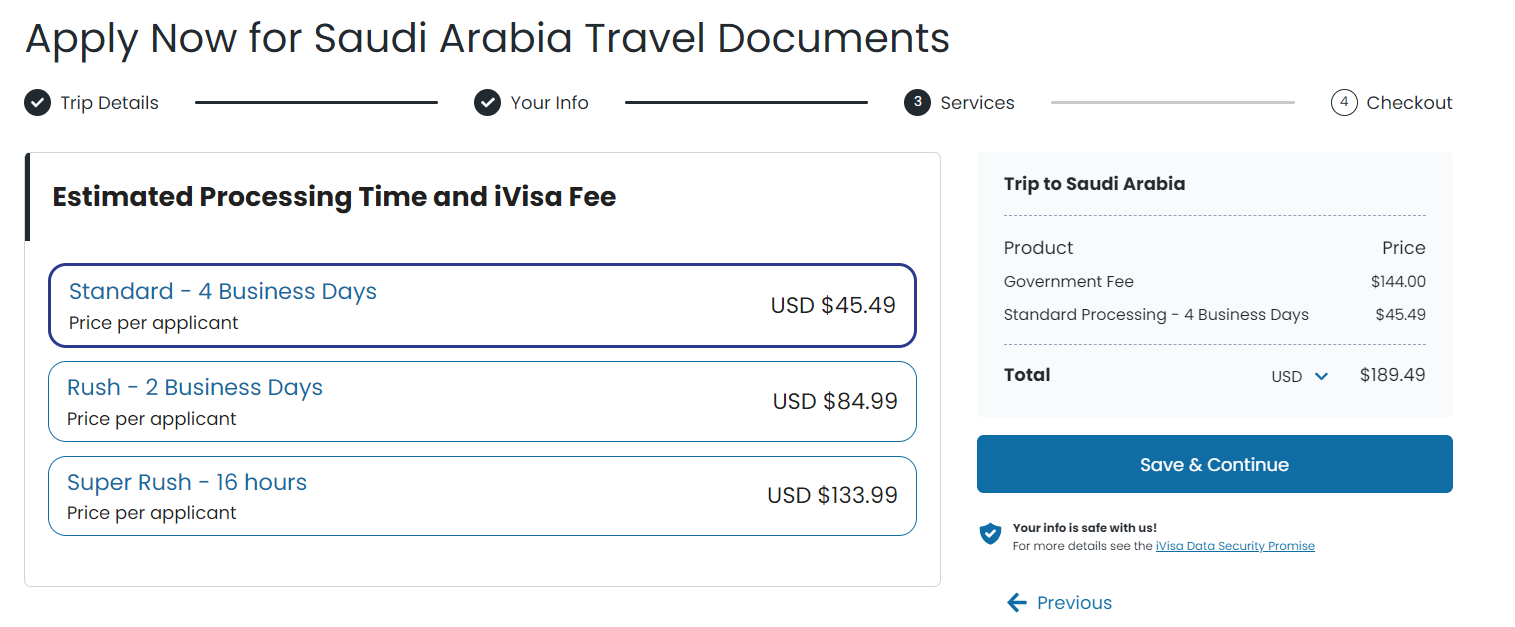Screen dimensions: 1515x627
Task: Click the Trip Details completed checkmark icon
Action: pyautogui.click(x=36, y=102)
